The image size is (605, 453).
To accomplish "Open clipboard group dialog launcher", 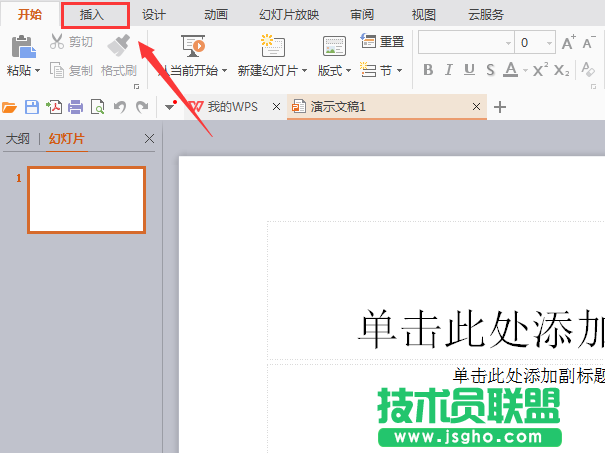I will [x=136, y=86].
